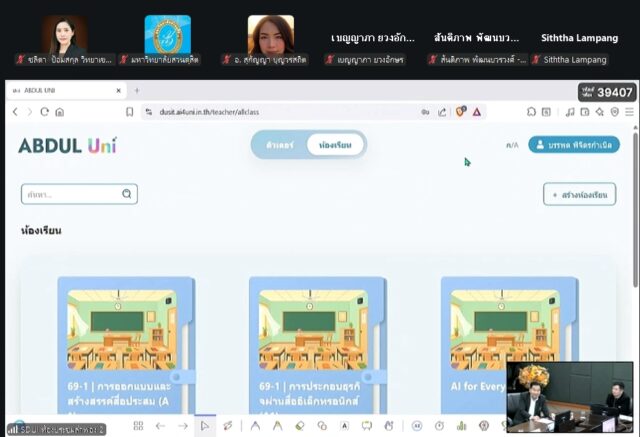Click the ห้องเรียน section heading
The height and width of the screenshot is (437, 640).
41,231
